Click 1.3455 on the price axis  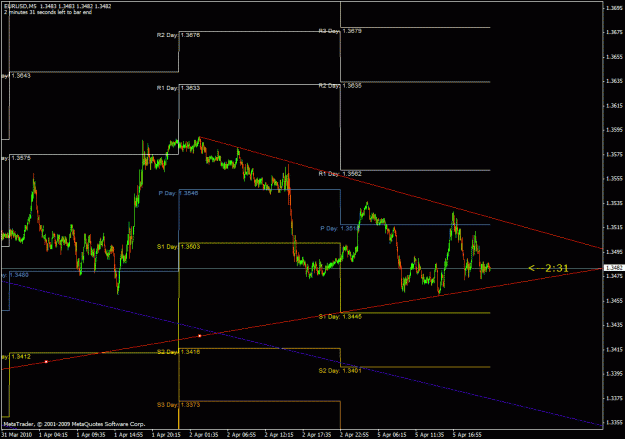tap(614, 301)
